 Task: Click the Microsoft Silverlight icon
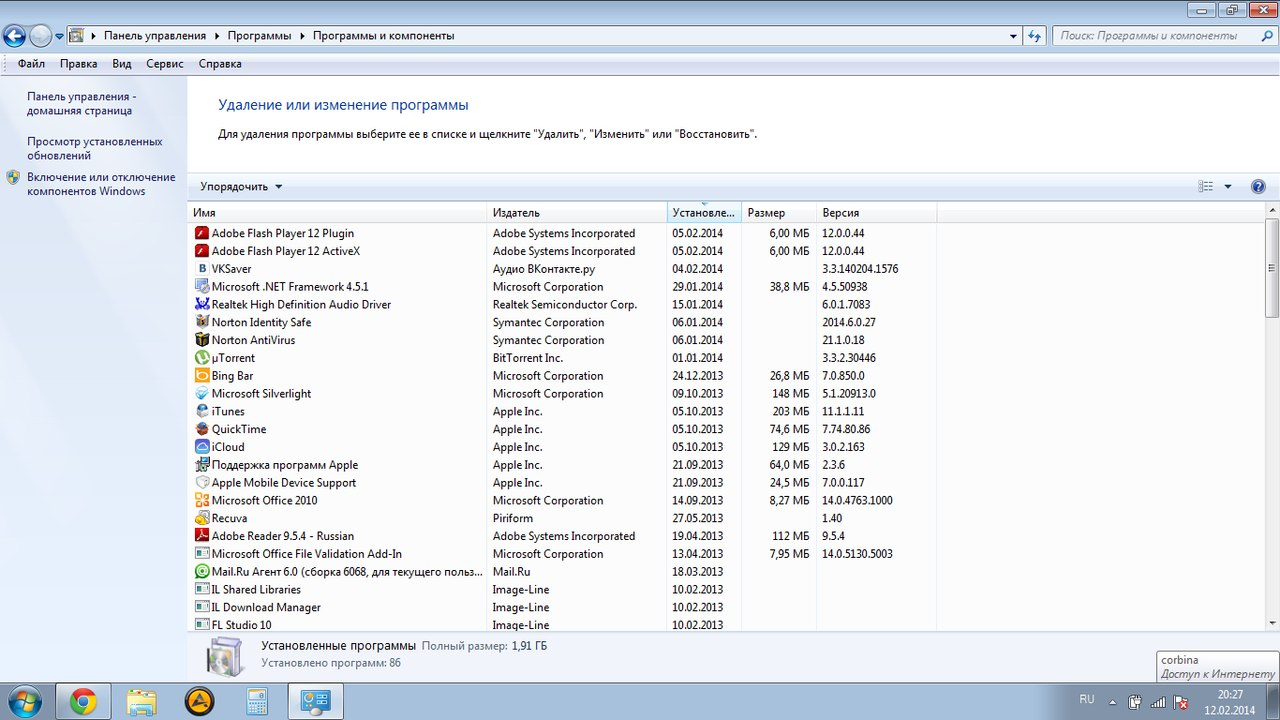[202, 394]
